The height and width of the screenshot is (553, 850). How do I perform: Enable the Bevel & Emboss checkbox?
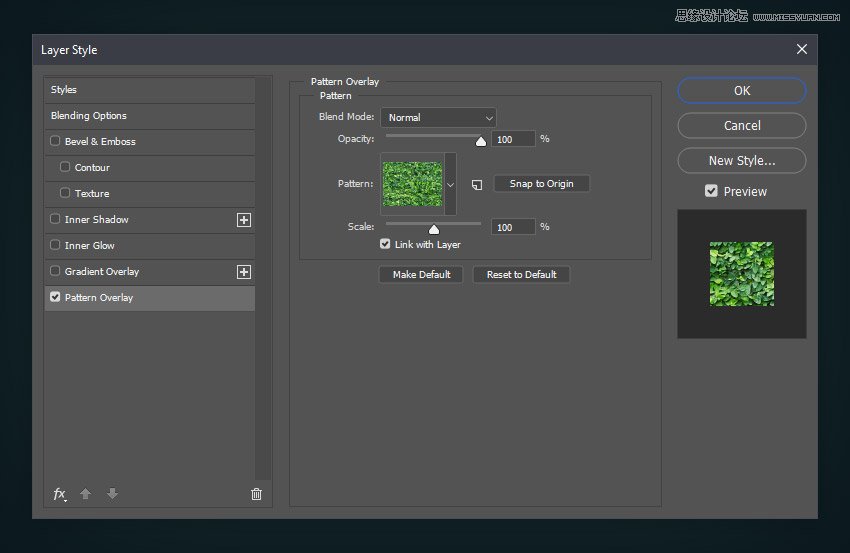point(55,142)
